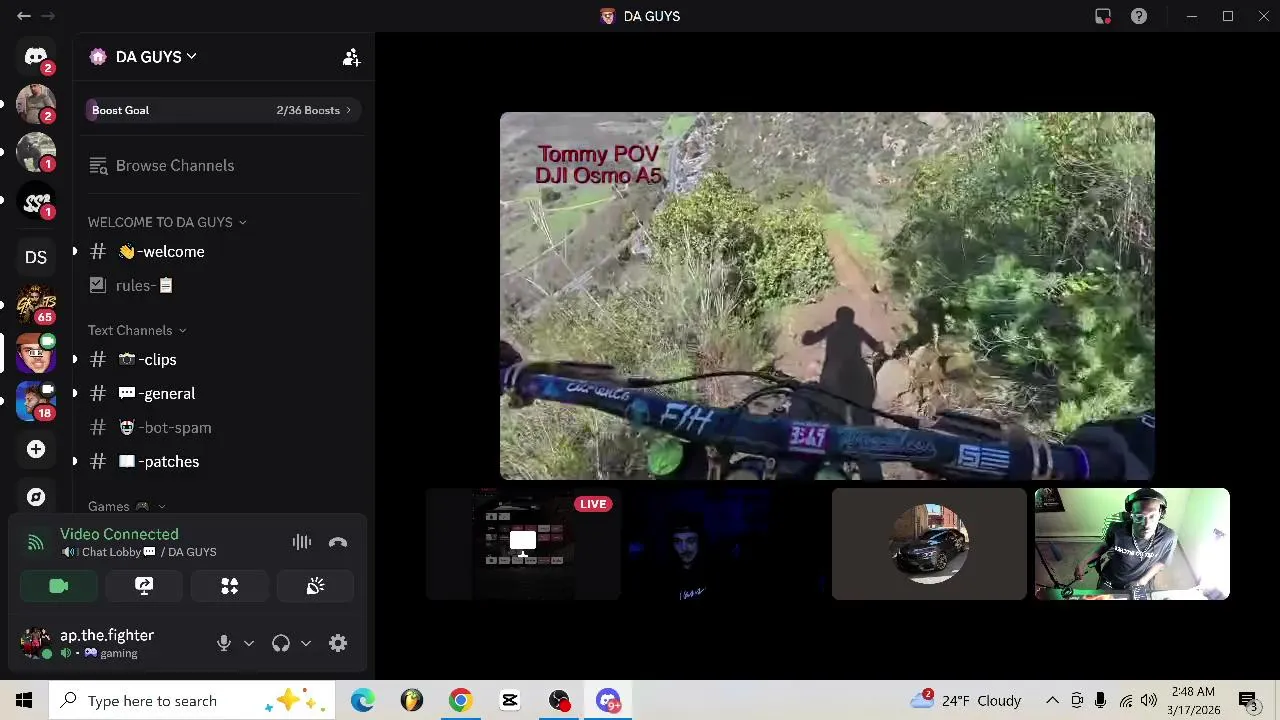Open the volume tray icon
This screenshot has width=1280, height=720.
coord(1149,701)
